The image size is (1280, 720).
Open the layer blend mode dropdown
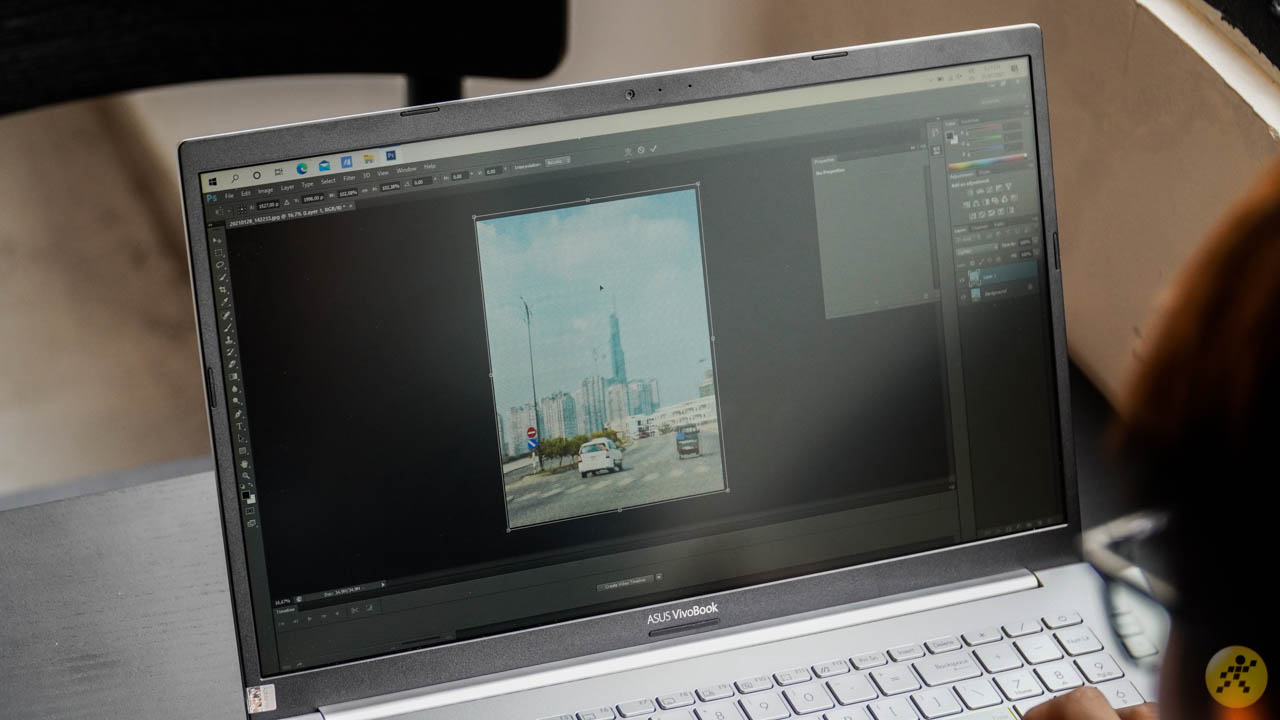[976, 250]
